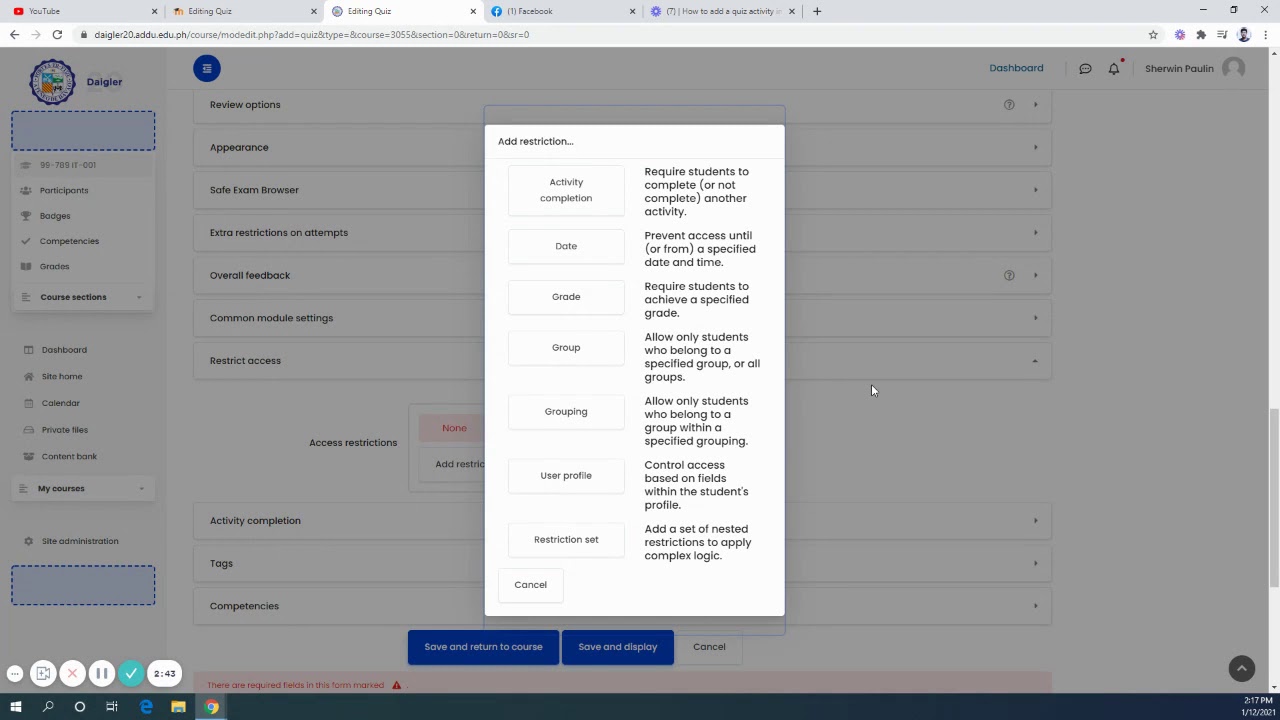Screen dimensions: 1280x720
Task: Expand My courses in sidebar
Action: pos(83,488)
